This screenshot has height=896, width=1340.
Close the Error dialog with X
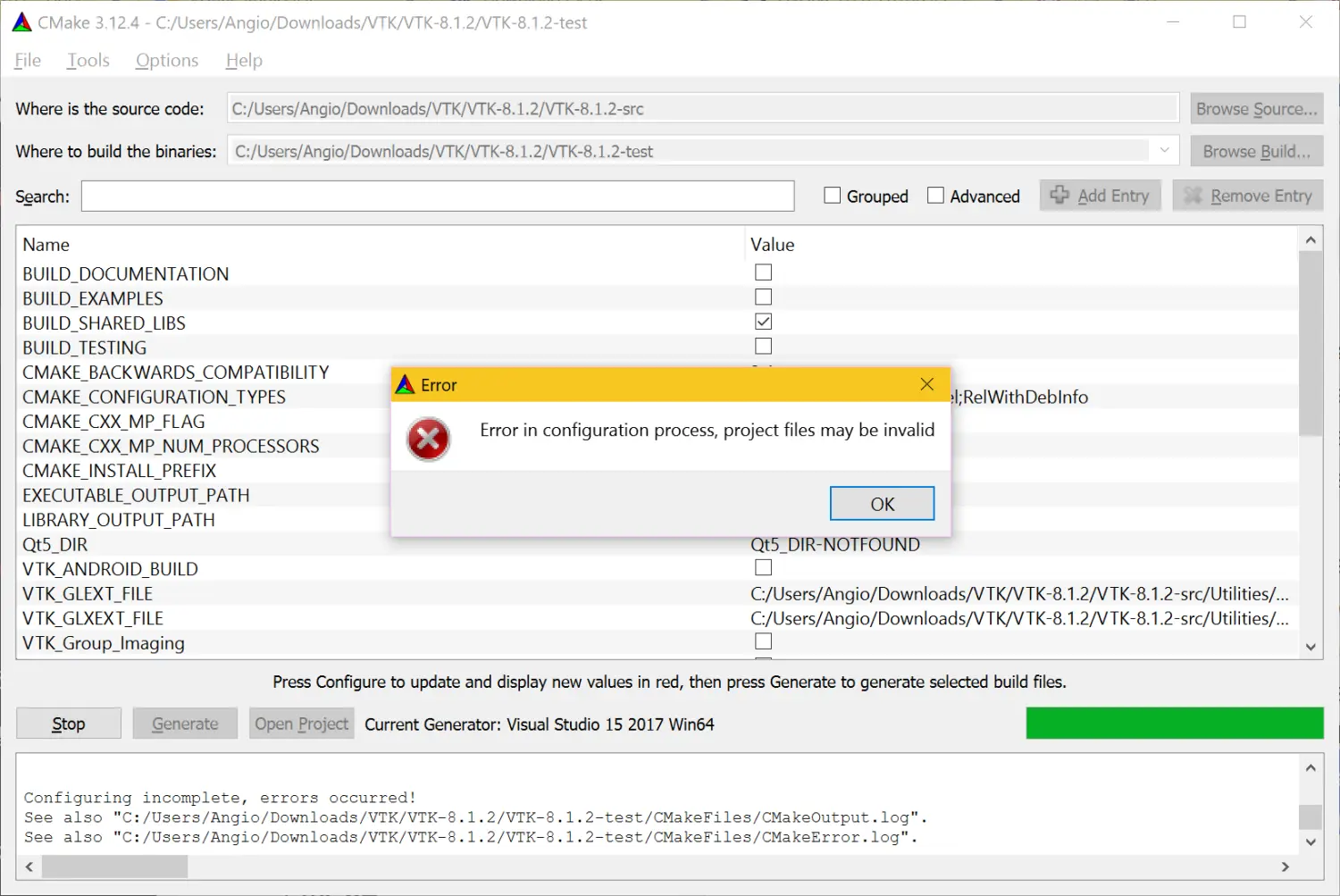click(927, 384)
